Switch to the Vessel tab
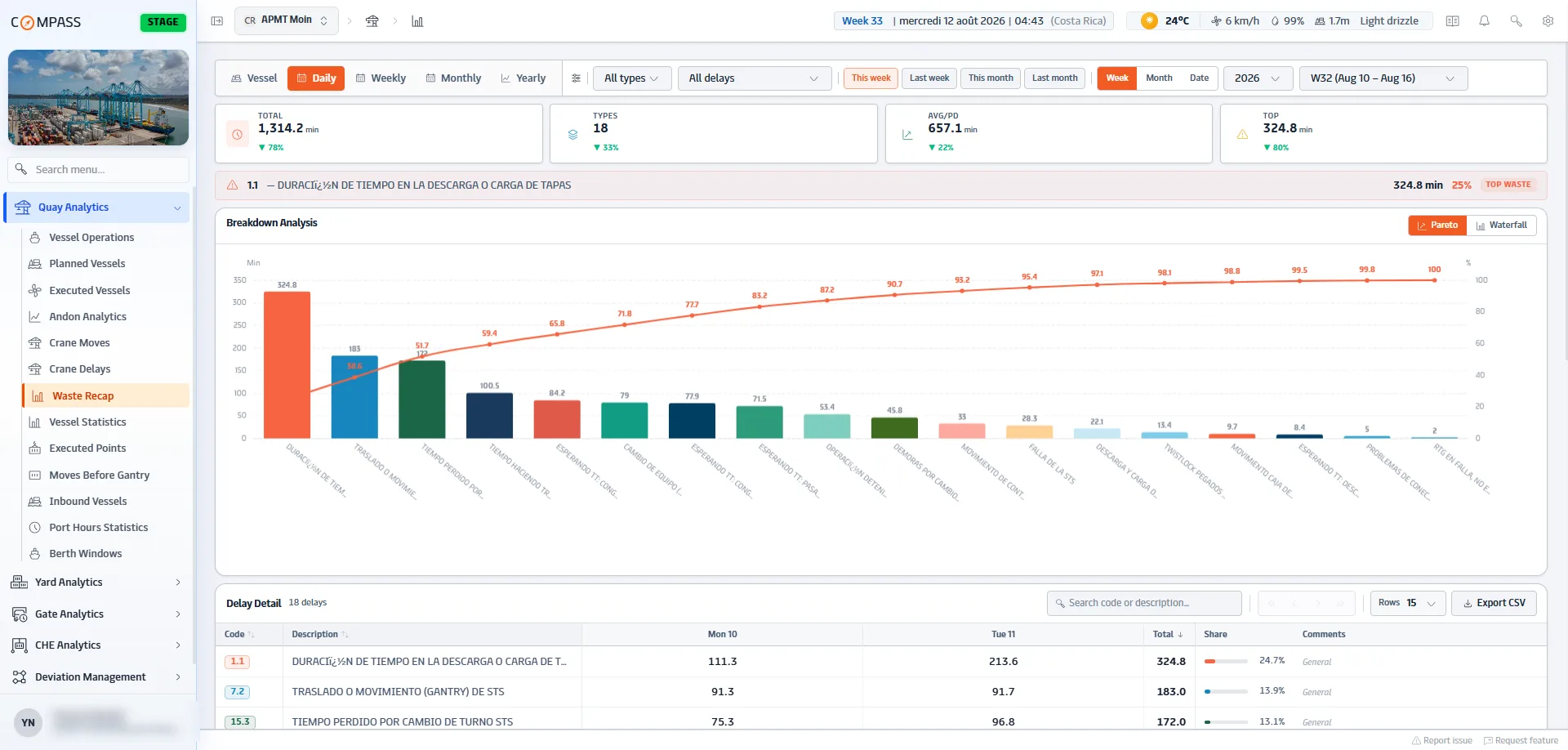The width and height of the screenshot is (1568, 750). click(254, 78)
